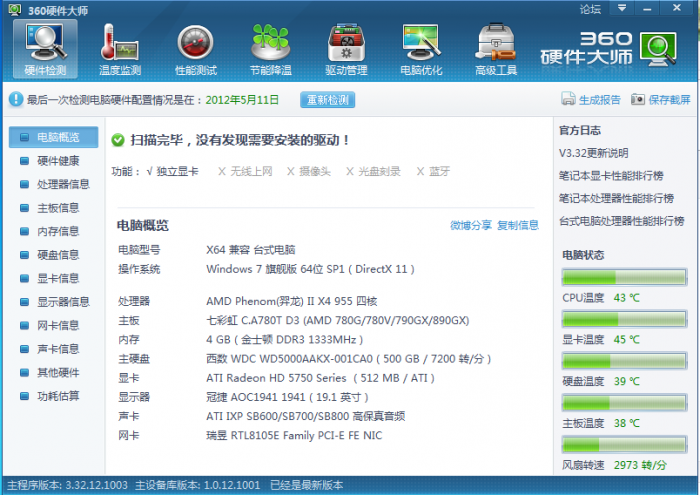
Task: Click 保存截屏 to save screenshot
Action: (x=661, y=99)
